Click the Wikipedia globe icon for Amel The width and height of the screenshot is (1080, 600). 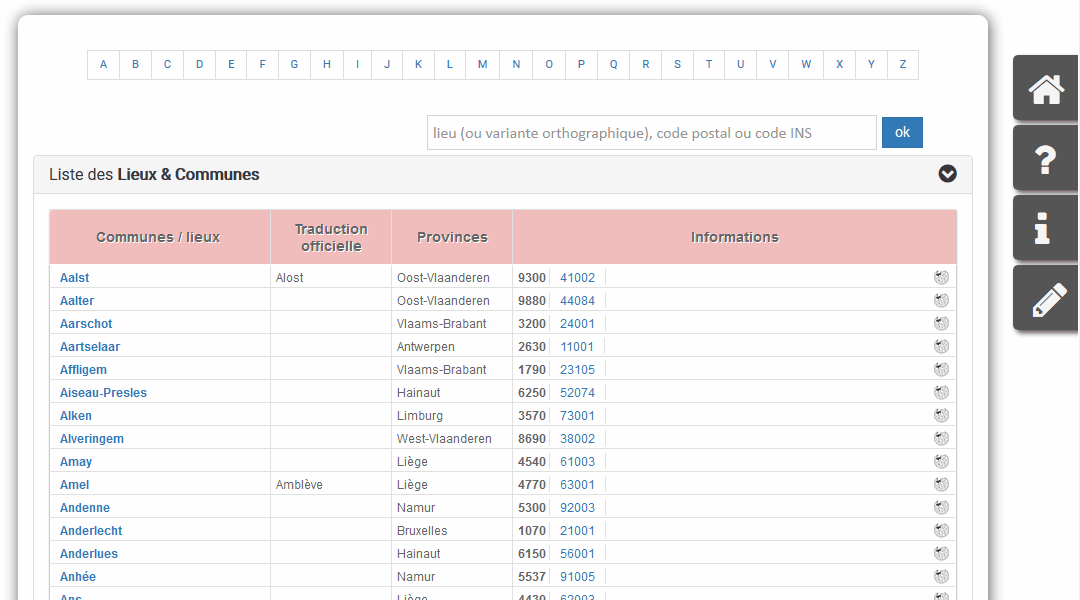(941, 484)
